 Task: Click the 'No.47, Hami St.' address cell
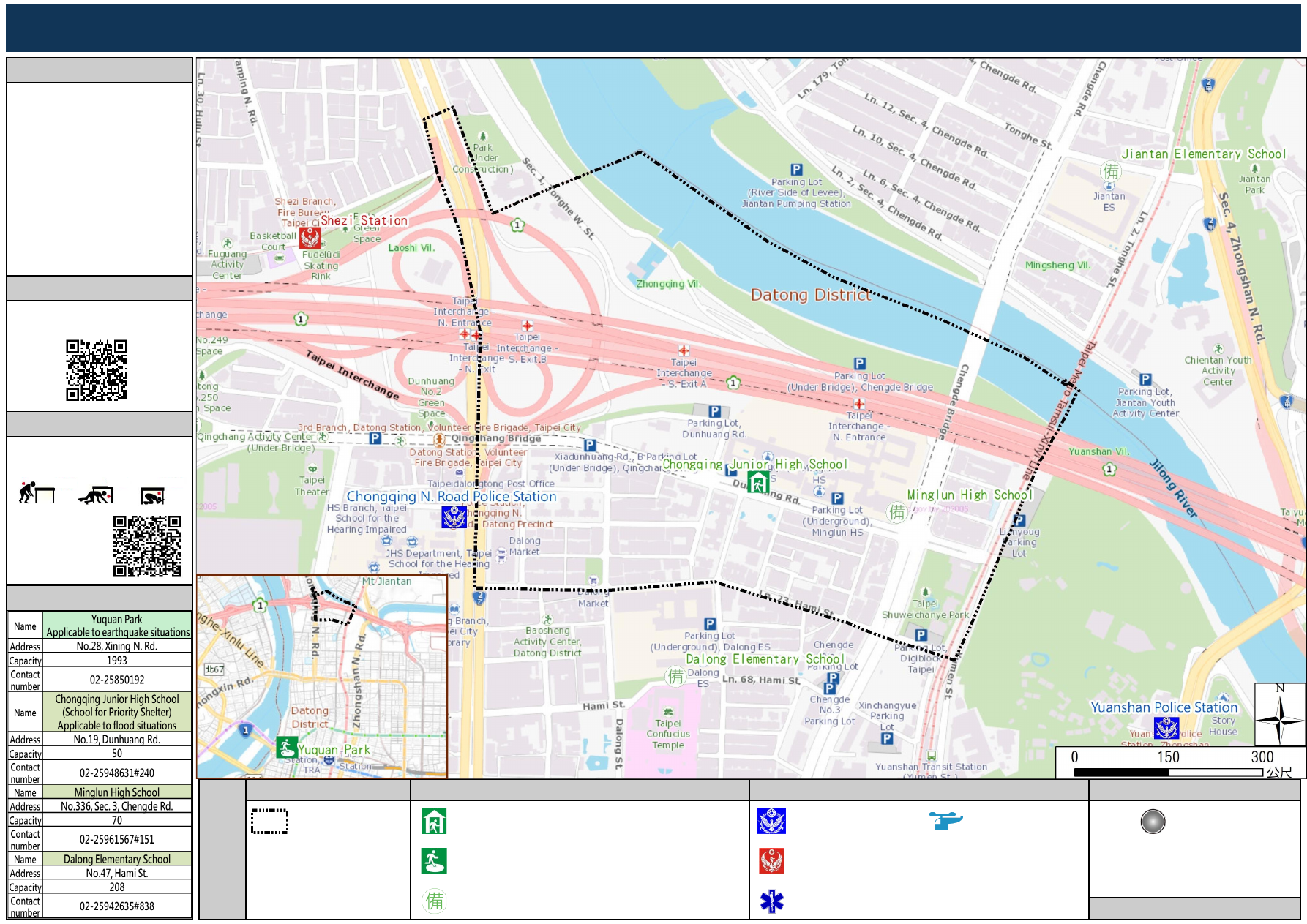[117, 874]
